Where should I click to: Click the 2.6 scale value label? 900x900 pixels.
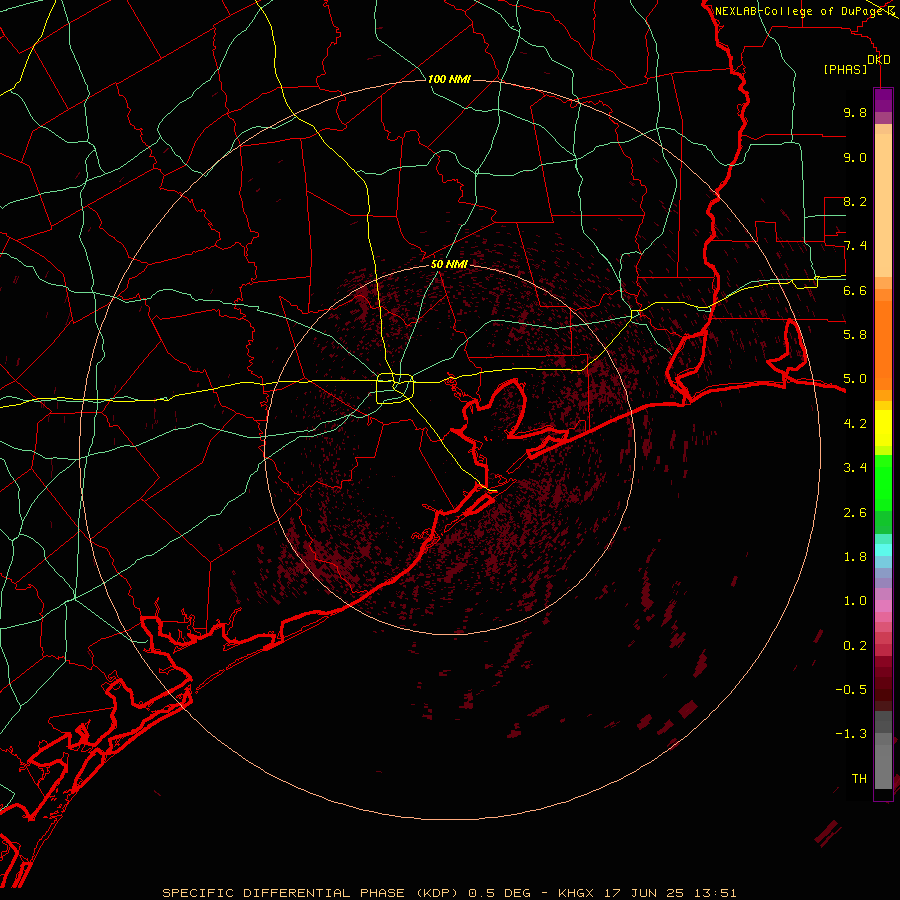(x=855, y=513)
